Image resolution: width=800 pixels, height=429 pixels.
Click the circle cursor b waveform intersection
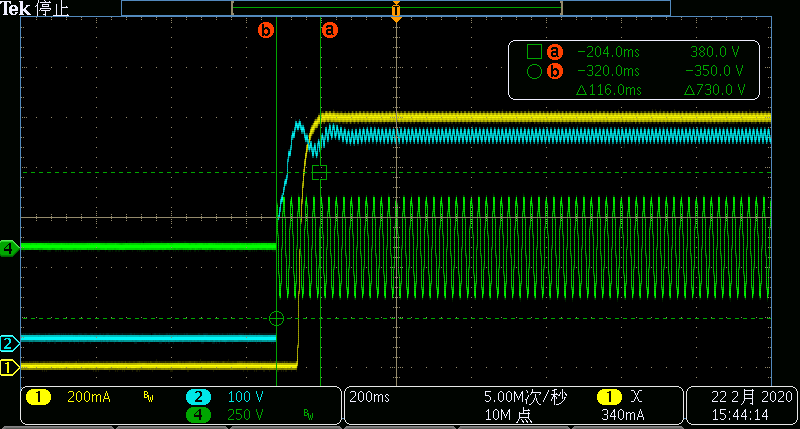pyautogui.click(x=276, y=318)
